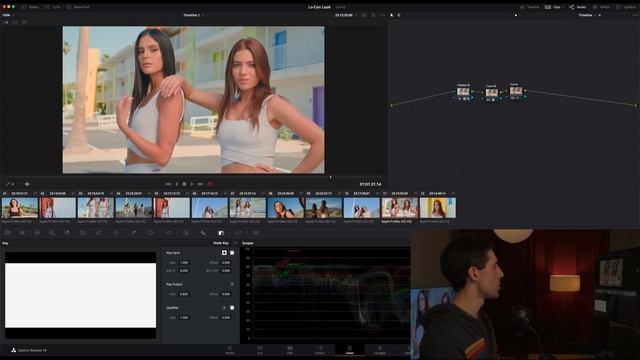The image size is (640, 360).
Task: Open the Node Key mode dropdown
Action: click(223, 243)
